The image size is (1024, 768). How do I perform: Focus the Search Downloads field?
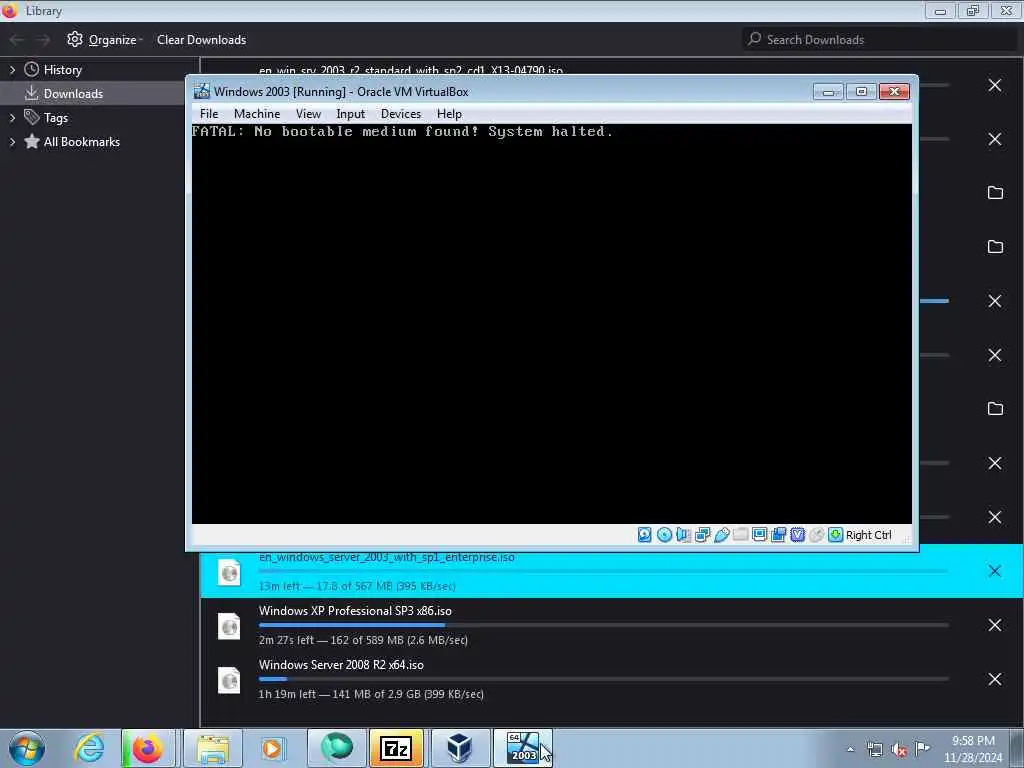879,40
